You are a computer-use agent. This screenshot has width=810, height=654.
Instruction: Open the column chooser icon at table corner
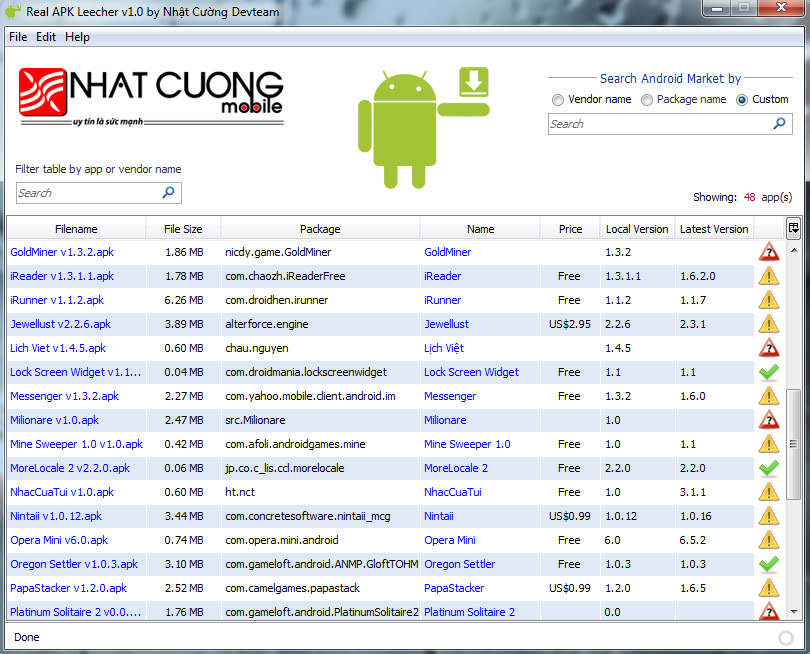tap(793, 228)
